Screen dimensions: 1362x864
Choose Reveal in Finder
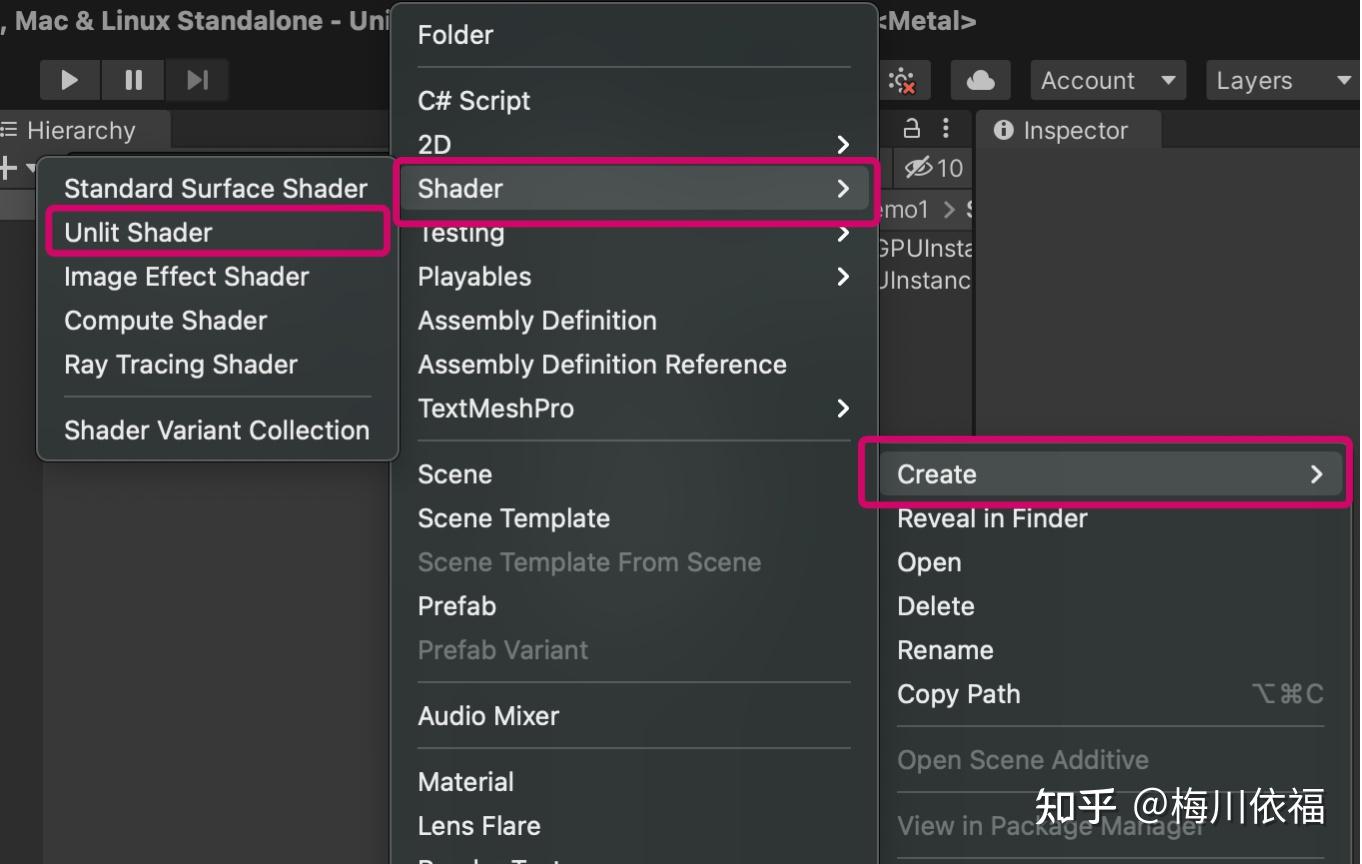click(x=992, y=518)
